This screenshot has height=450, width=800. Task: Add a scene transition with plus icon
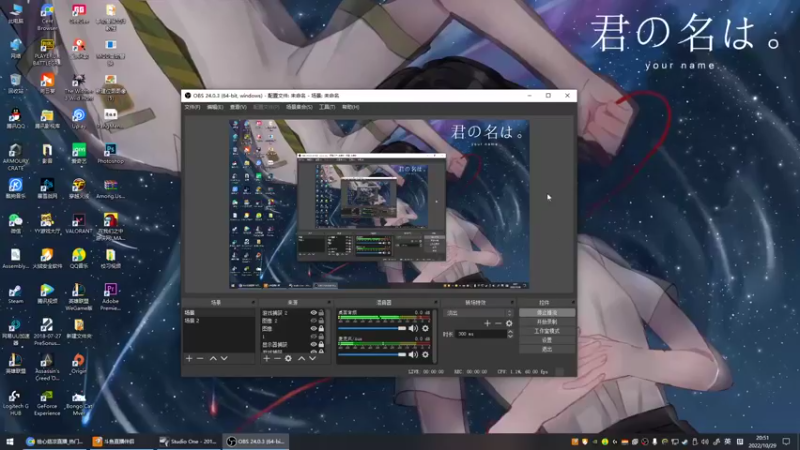[x=487, y=323]
